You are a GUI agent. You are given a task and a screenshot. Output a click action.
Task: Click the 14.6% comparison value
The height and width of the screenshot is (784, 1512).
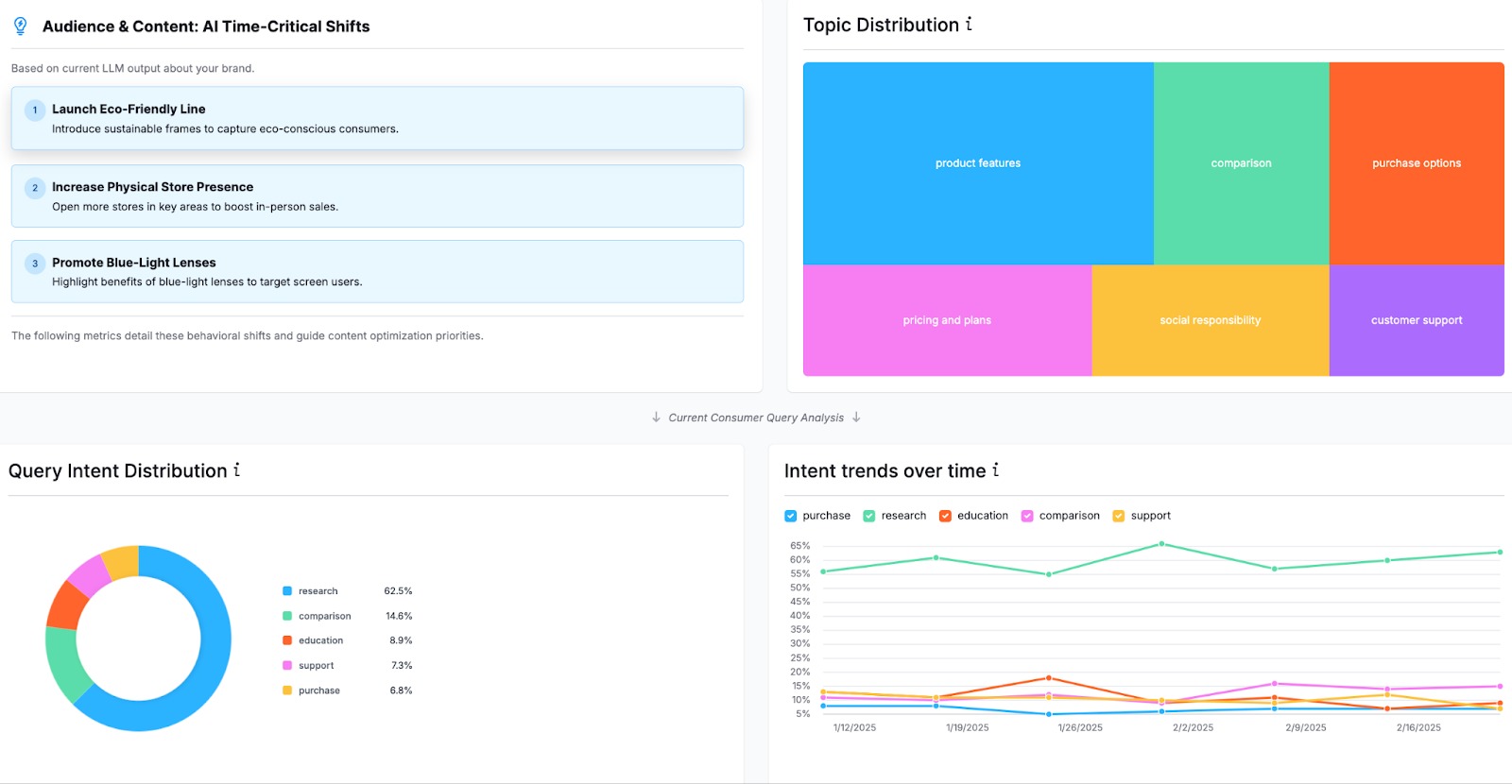(399, 616)
